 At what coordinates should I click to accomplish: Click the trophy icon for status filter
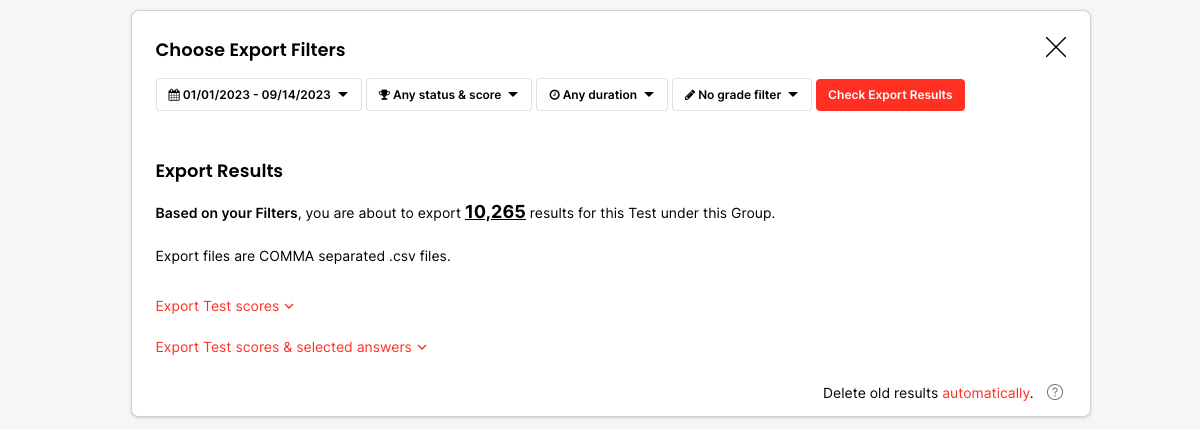384,95
